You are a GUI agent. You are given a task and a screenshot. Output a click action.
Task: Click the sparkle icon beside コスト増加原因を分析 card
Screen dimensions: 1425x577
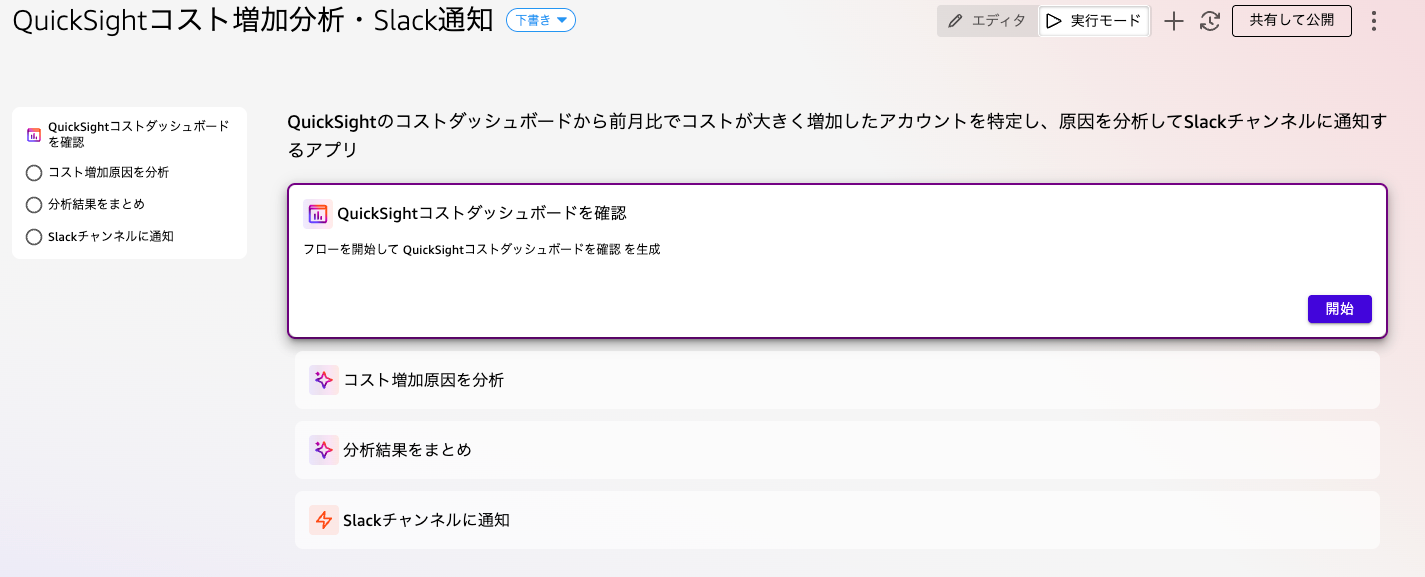[323, 380]
